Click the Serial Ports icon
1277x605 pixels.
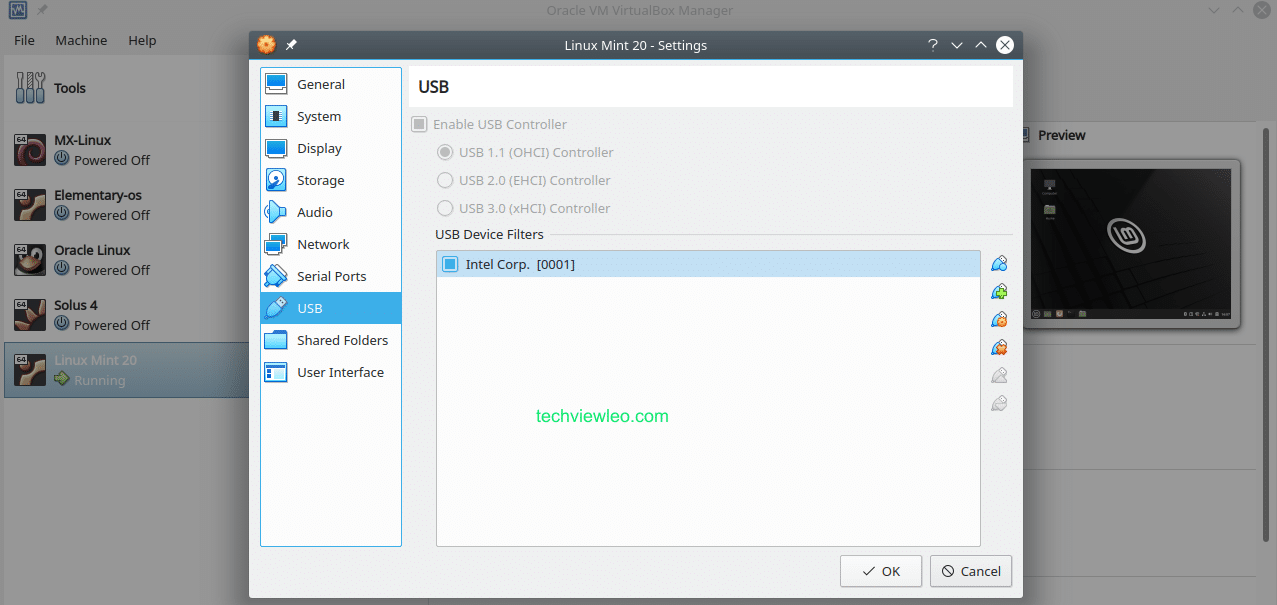point(278,276)
